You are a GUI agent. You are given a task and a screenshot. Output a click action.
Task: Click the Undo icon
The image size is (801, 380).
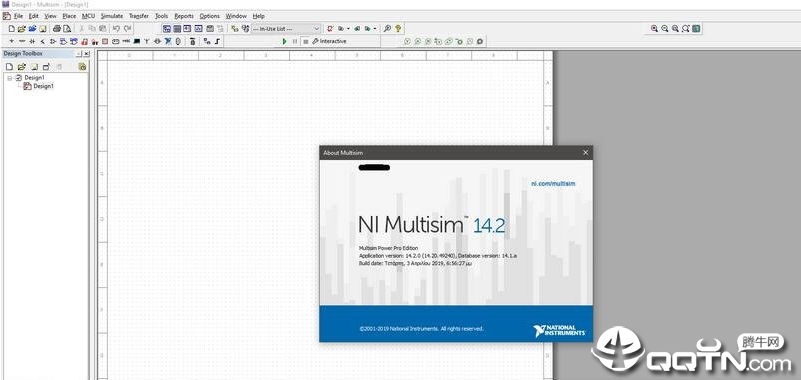116,29
